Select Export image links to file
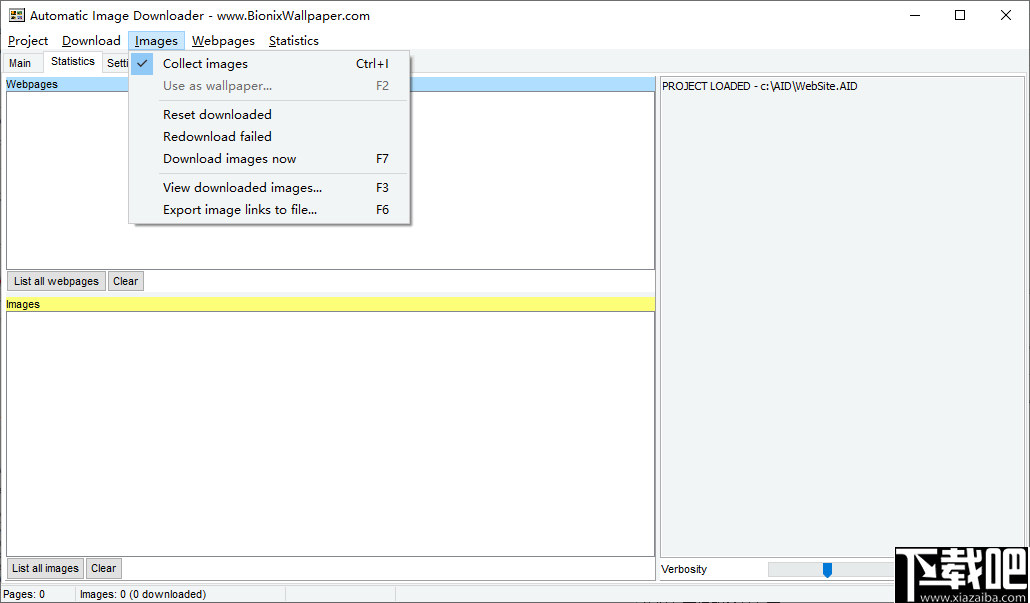Image resolution: width=1030 pixels, height=603 pixels. click(270, 210)
